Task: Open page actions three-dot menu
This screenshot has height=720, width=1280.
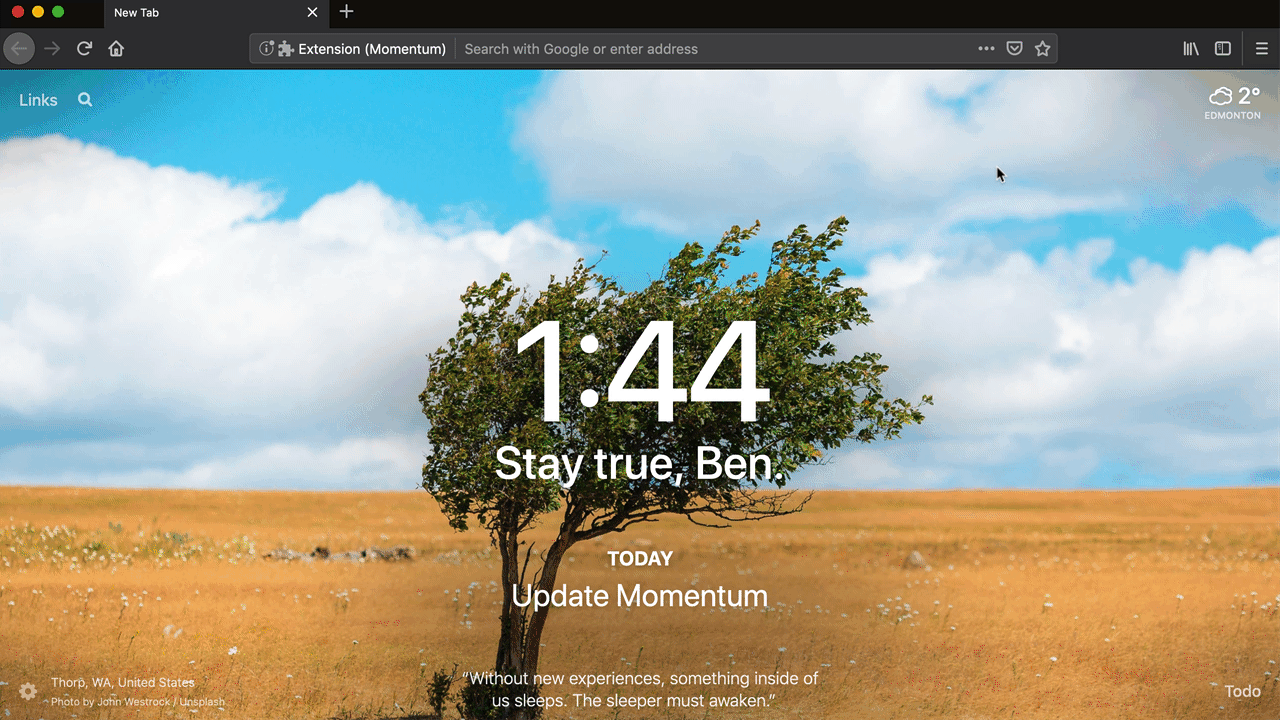Action: (x=986, y=48)
